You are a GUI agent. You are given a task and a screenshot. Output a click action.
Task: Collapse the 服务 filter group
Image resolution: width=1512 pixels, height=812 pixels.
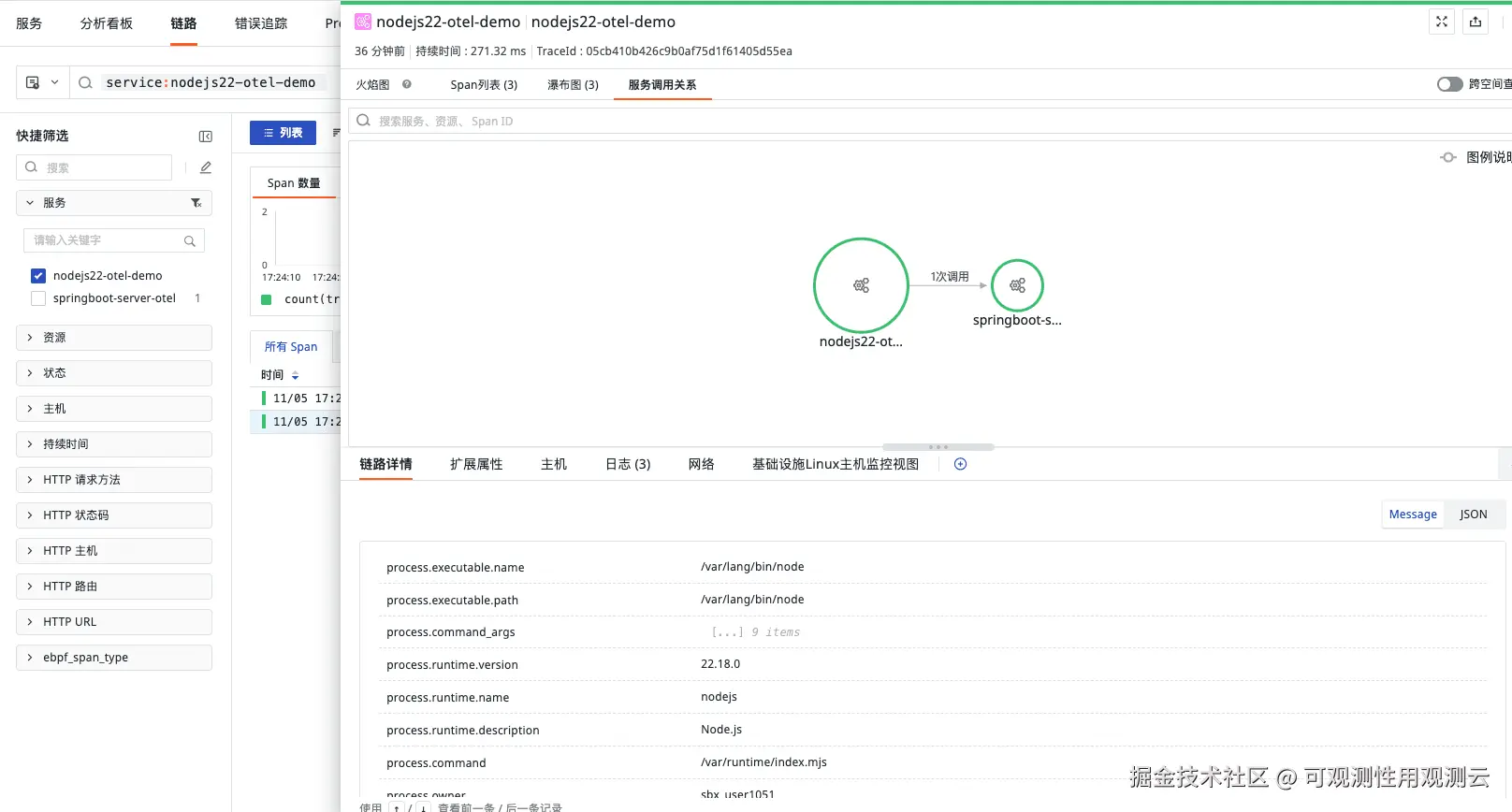click(x=30, y=203)
